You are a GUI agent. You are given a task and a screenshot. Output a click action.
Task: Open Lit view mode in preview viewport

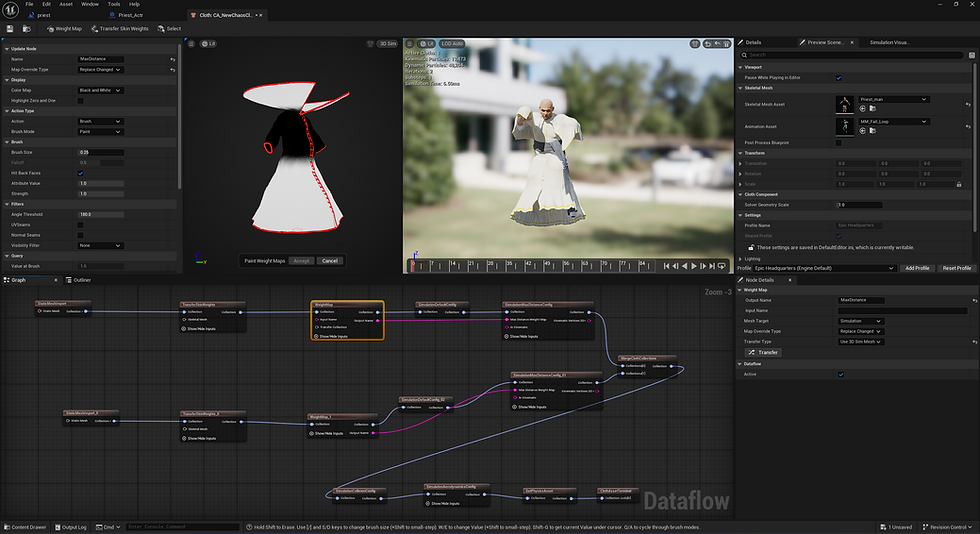(427, 44)
